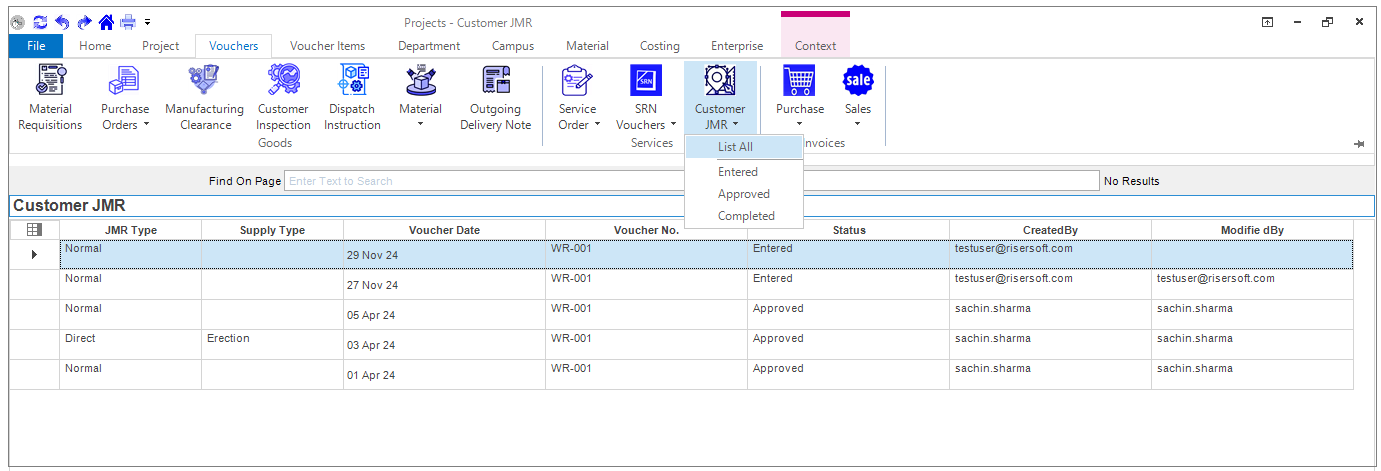This screenshot has width=1381, height=471.
Task: Expand the Service Order dropdown
Action: 578,116
